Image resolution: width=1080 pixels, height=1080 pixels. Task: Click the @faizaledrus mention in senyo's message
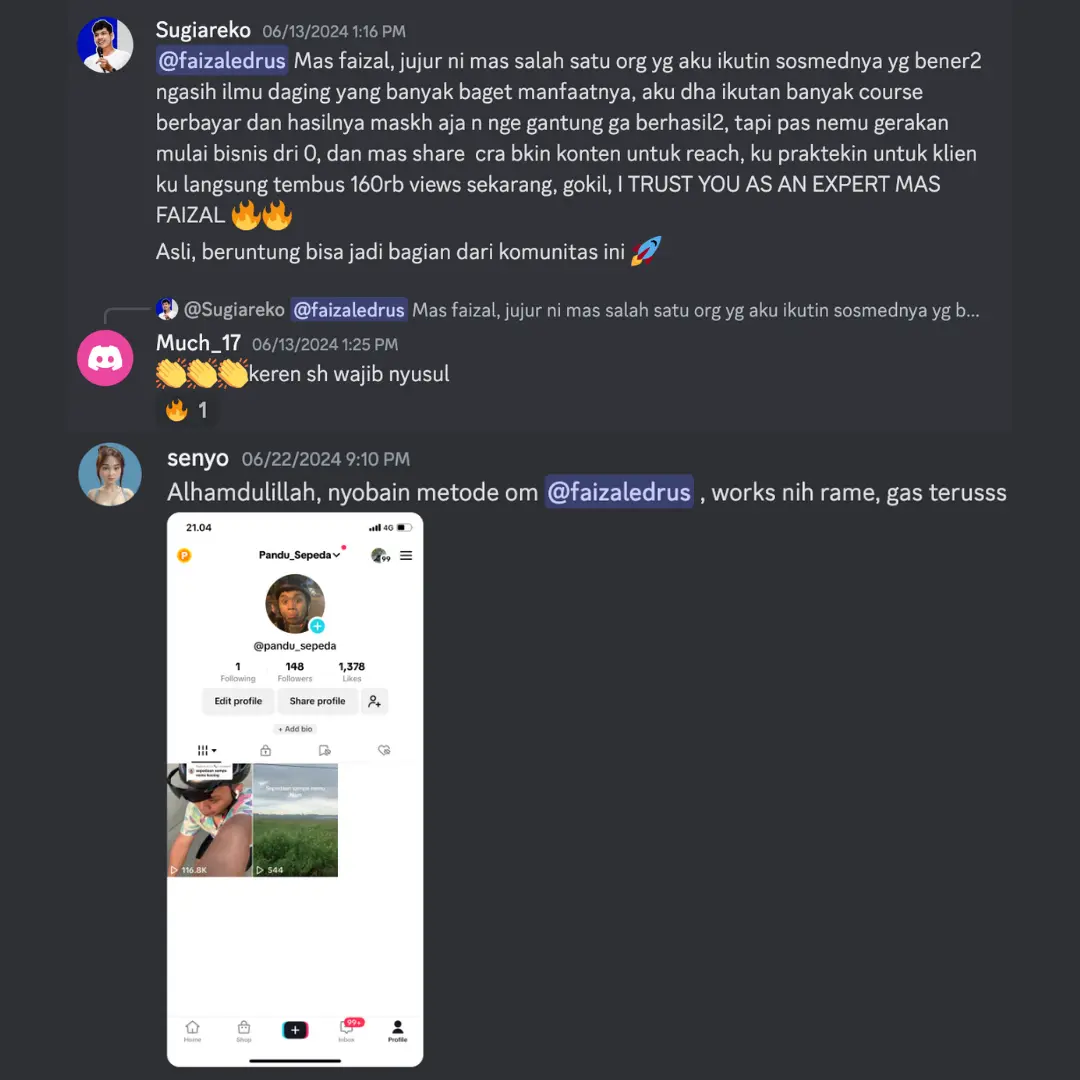(619, 492)
